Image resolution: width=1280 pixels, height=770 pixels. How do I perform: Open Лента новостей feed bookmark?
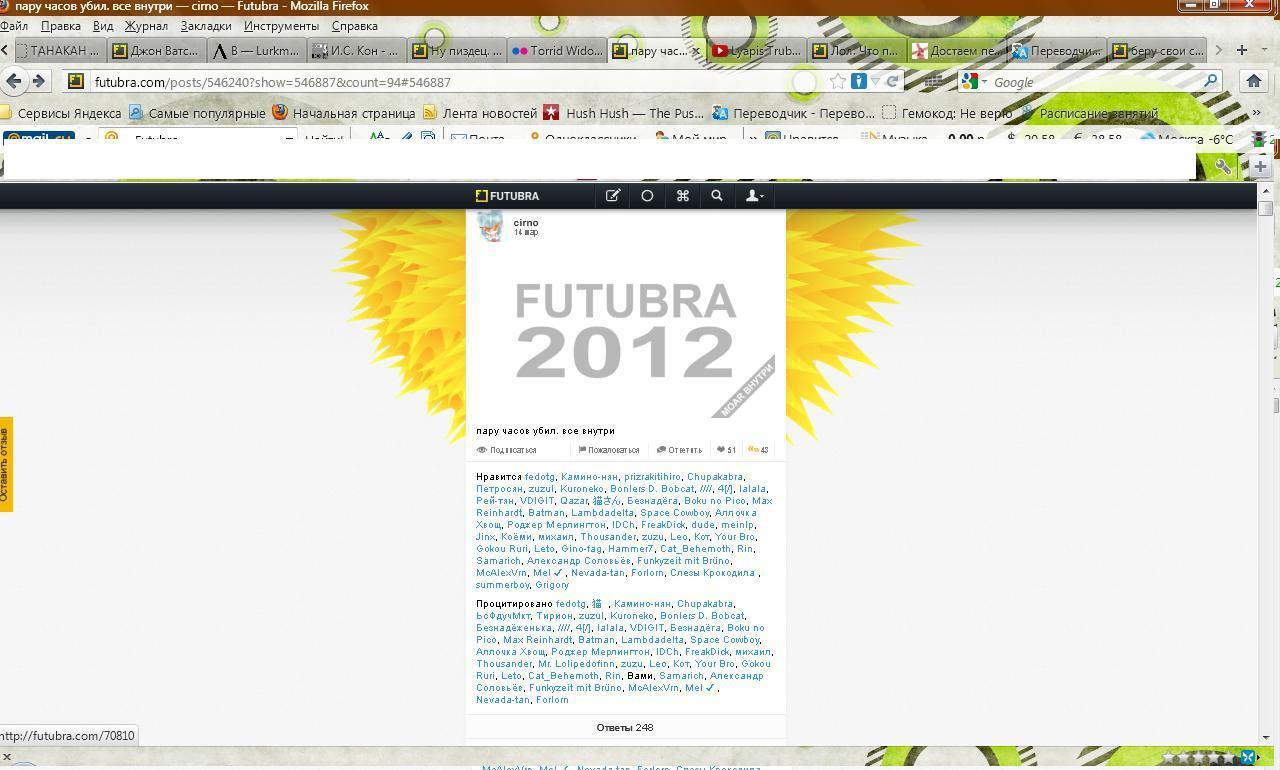(479, 113)
